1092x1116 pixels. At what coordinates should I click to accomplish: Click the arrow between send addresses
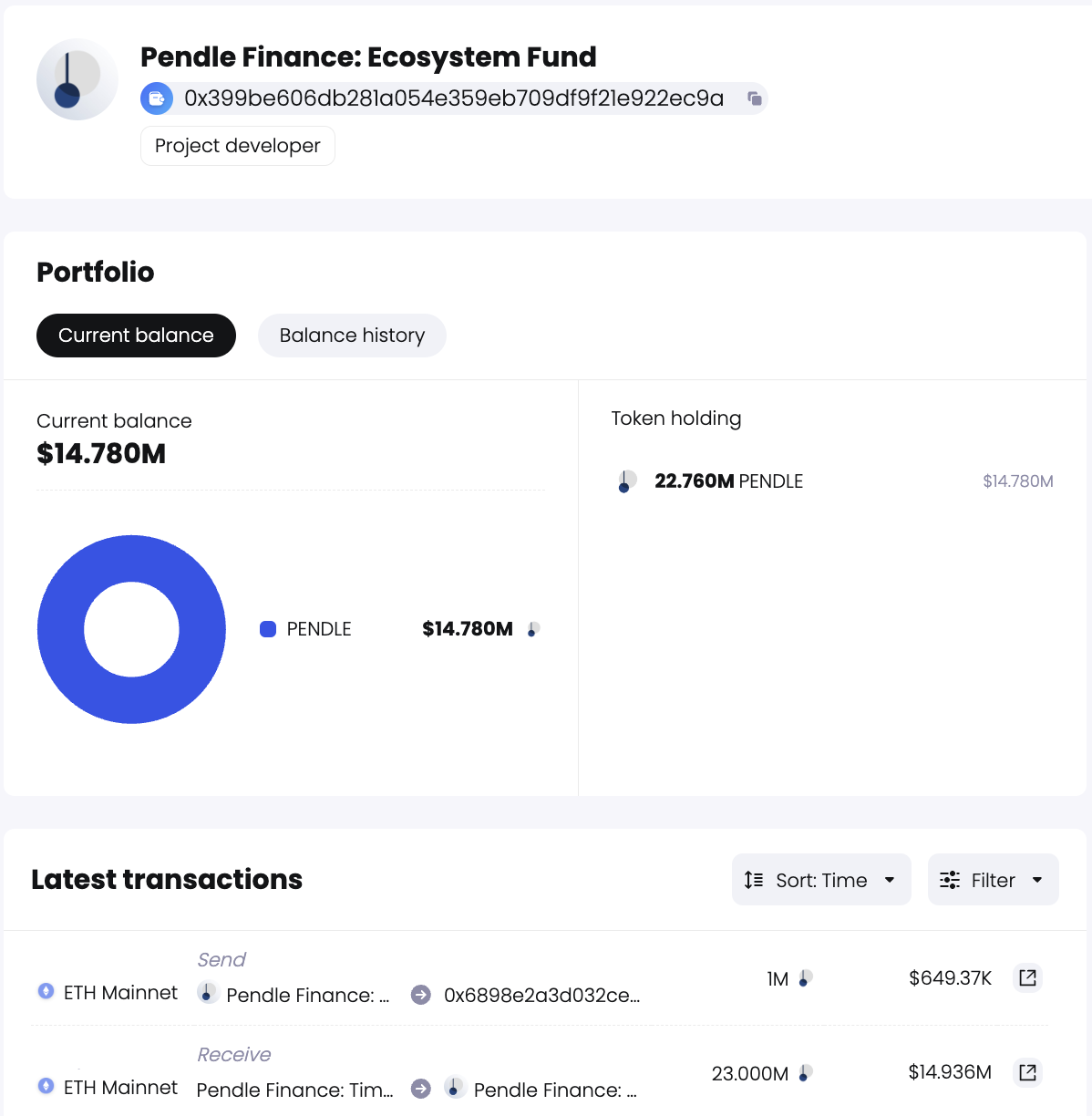coord(419,995)
